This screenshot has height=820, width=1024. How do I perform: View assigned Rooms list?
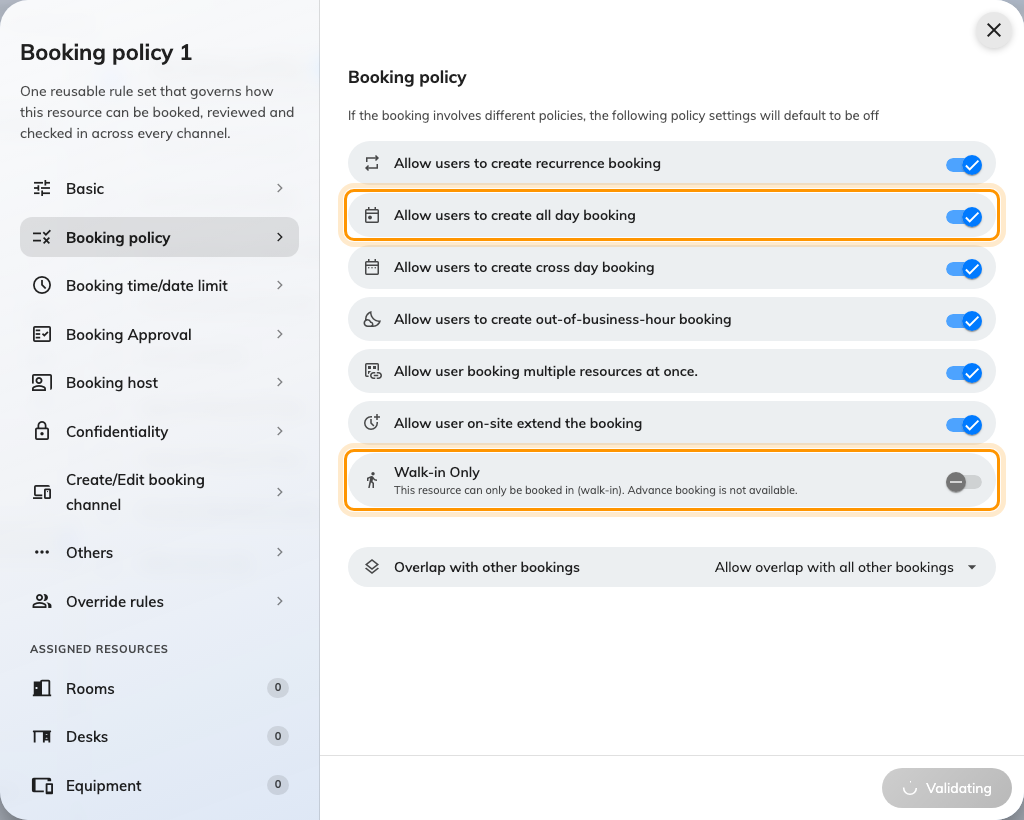(159, 688)
